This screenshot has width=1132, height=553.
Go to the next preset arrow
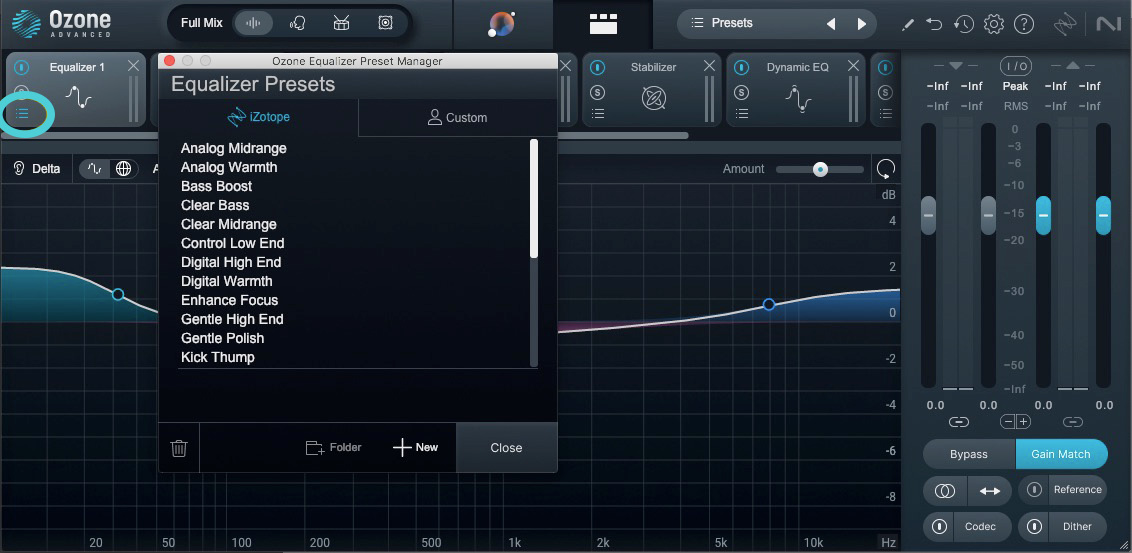point(861,24)
